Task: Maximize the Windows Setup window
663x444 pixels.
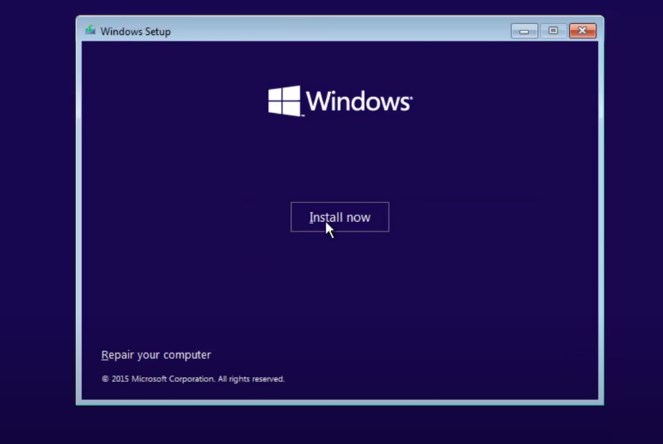Action: (x=553, y=31)
